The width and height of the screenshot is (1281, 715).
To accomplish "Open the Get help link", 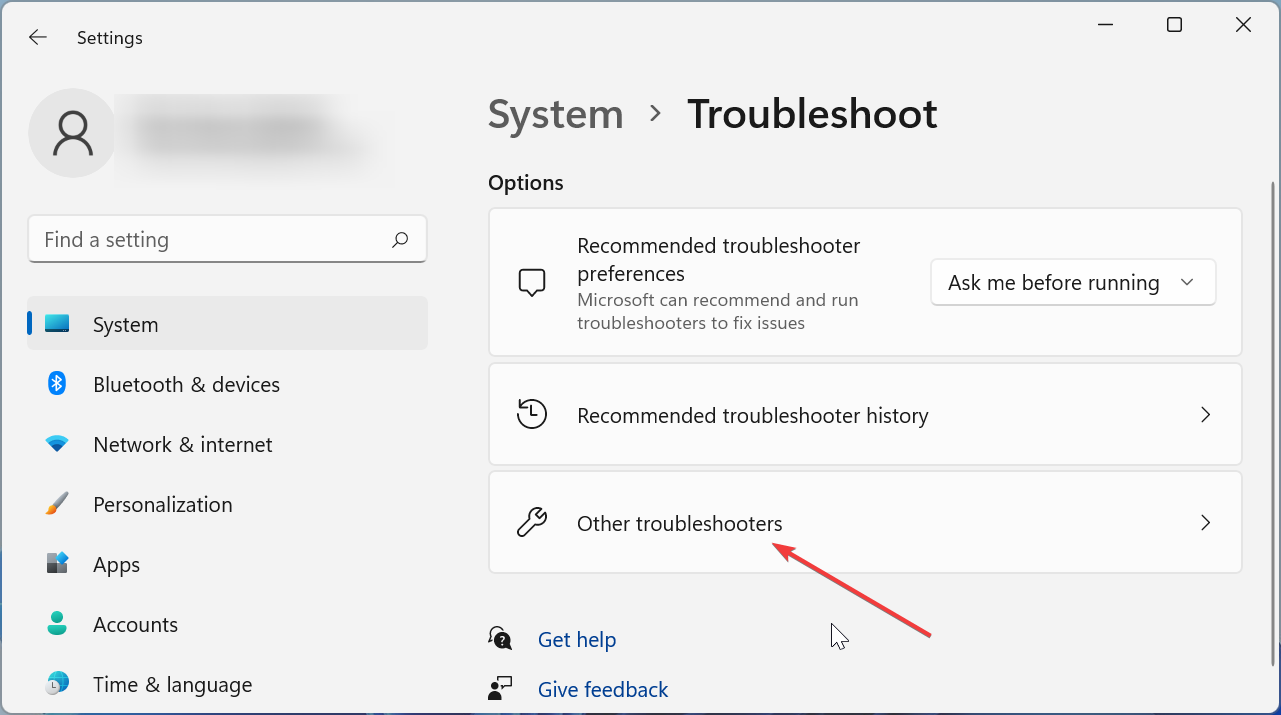I will point(577,639).
